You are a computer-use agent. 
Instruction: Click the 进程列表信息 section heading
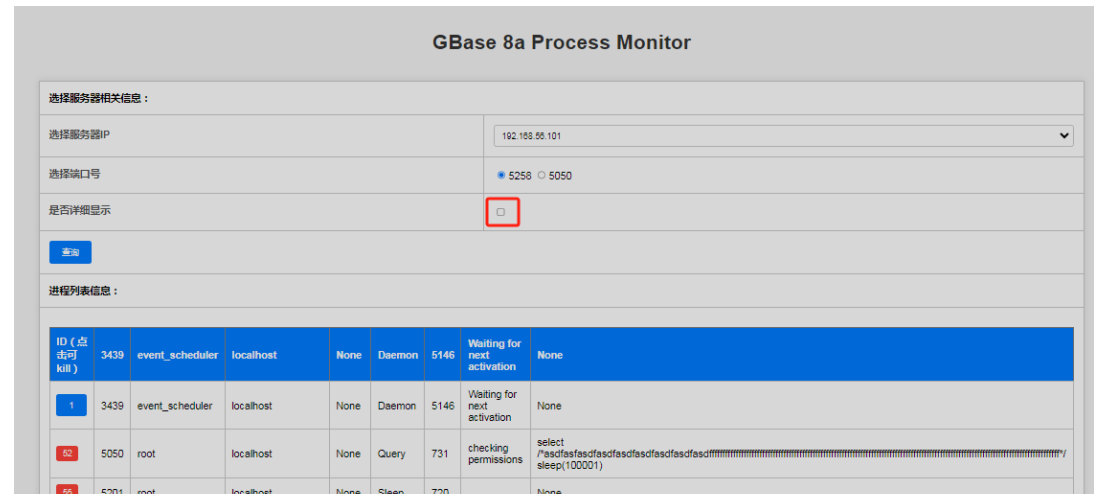(84, 291)
